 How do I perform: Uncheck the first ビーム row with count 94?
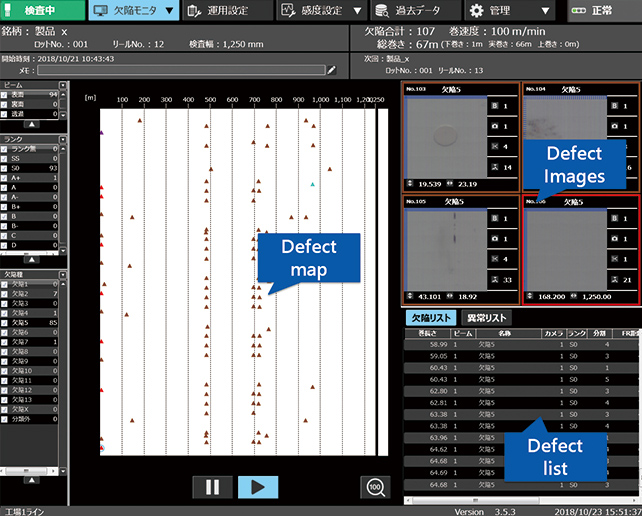click(x=4, y=95)
